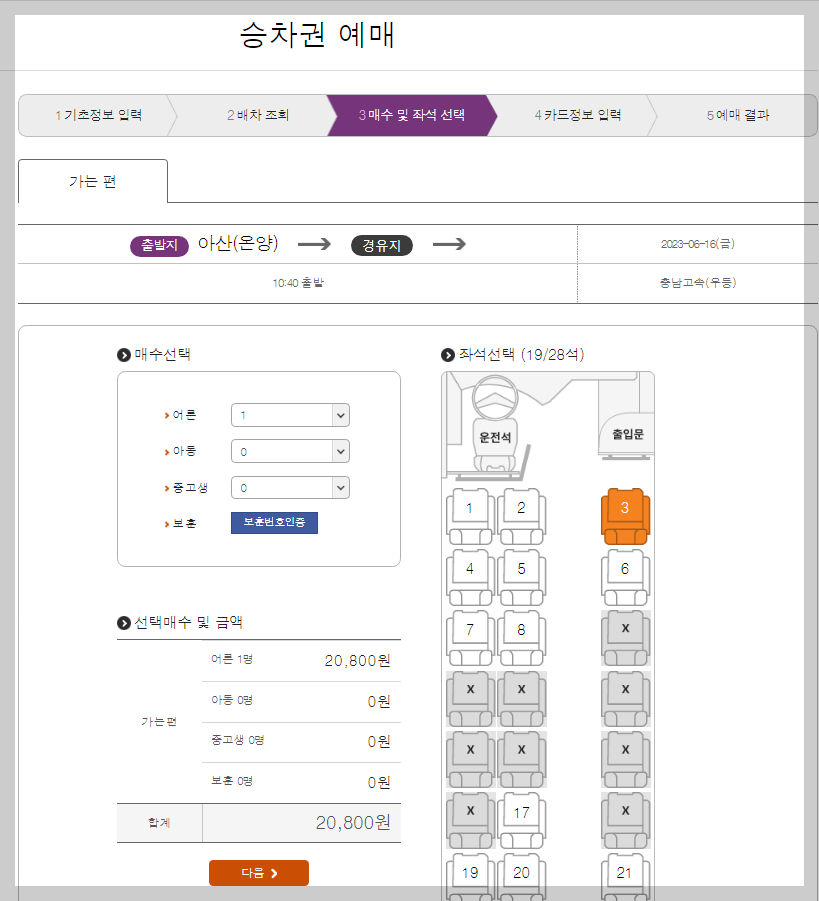
Task: Select seat 1 on the bus map
Action: (470, 516)
